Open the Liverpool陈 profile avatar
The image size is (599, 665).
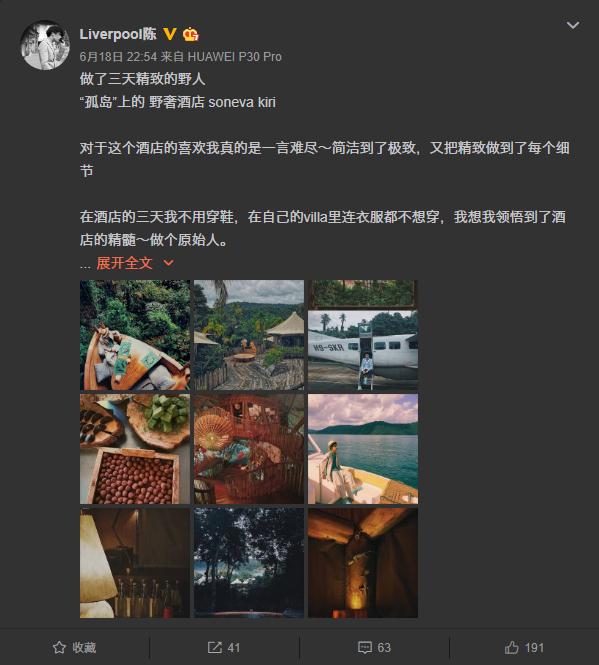click(45, 45)
